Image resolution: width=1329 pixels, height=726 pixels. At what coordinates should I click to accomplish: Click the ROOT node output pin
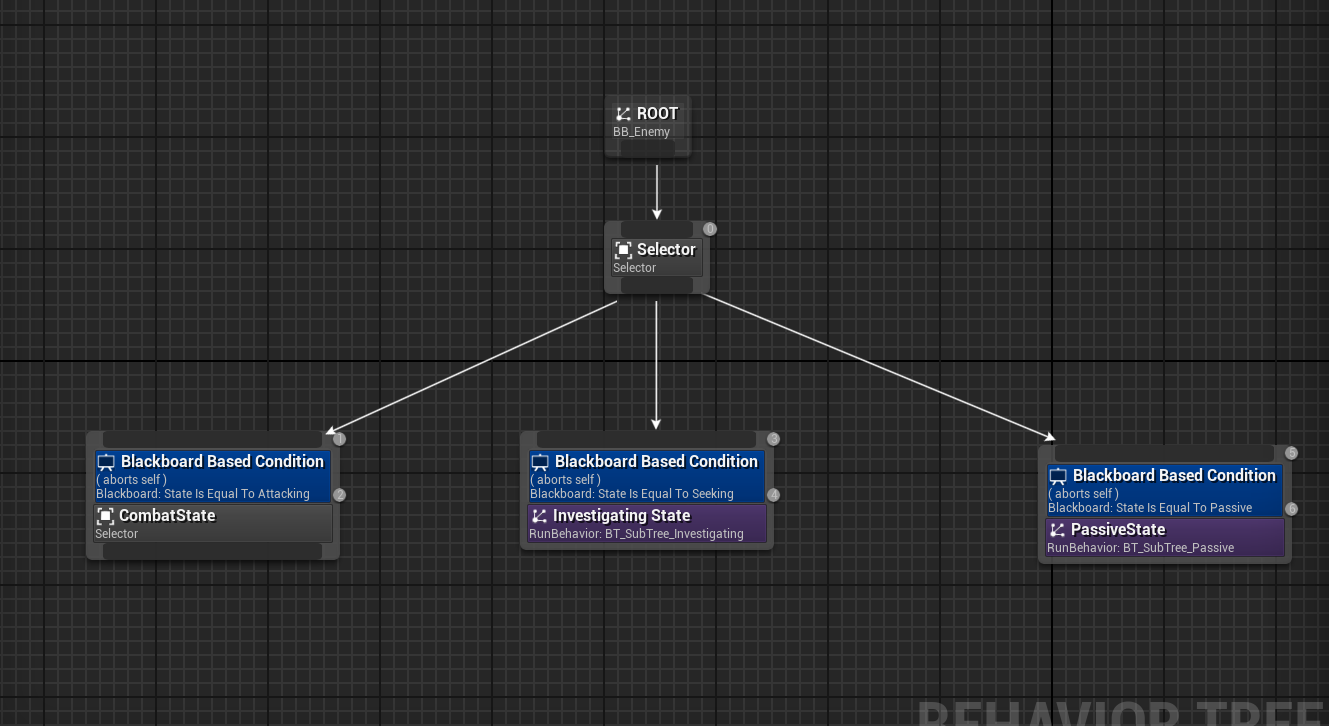click(647, 148)
